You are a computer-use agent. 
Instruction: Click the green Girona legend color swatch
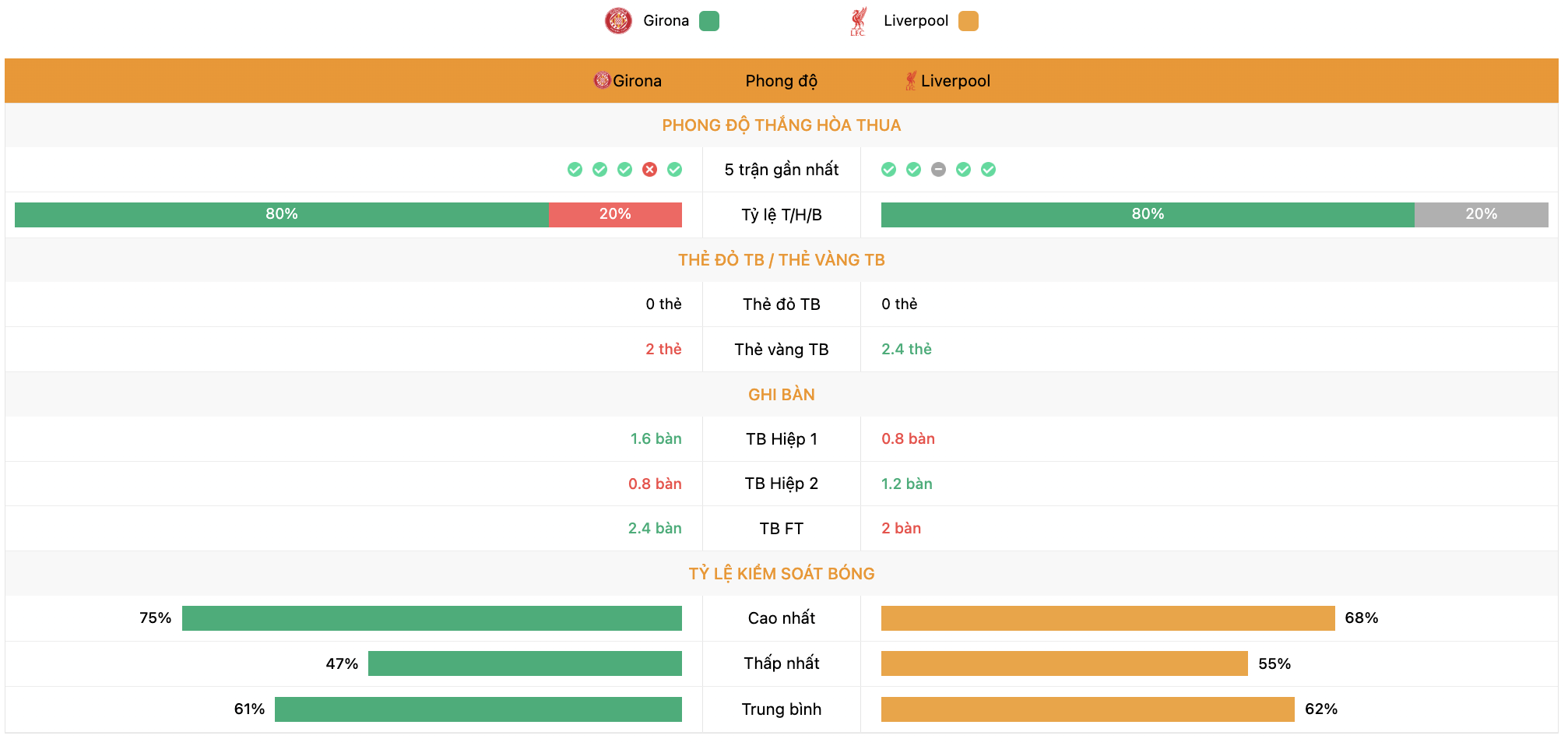tap(709, 21)
